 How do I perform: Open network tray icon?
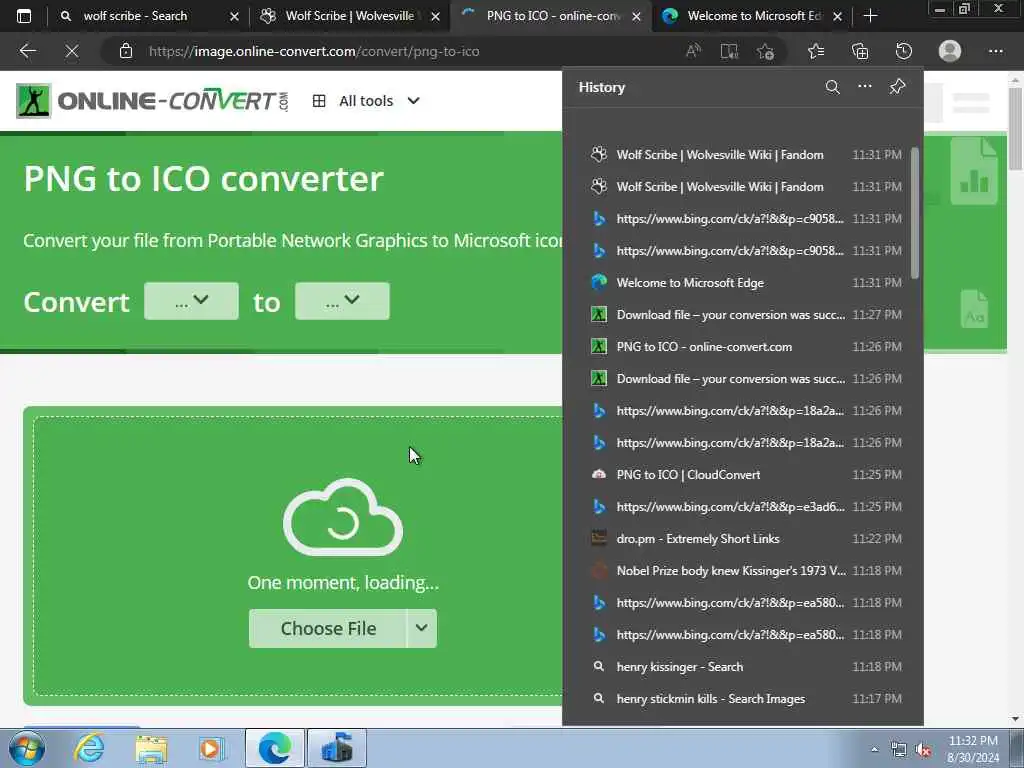tap(899, 750)
